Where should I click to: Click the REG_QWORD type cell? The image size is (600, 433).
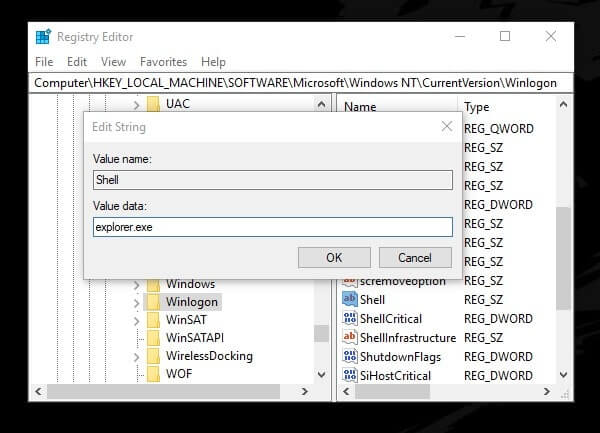[x=499, y=129]
